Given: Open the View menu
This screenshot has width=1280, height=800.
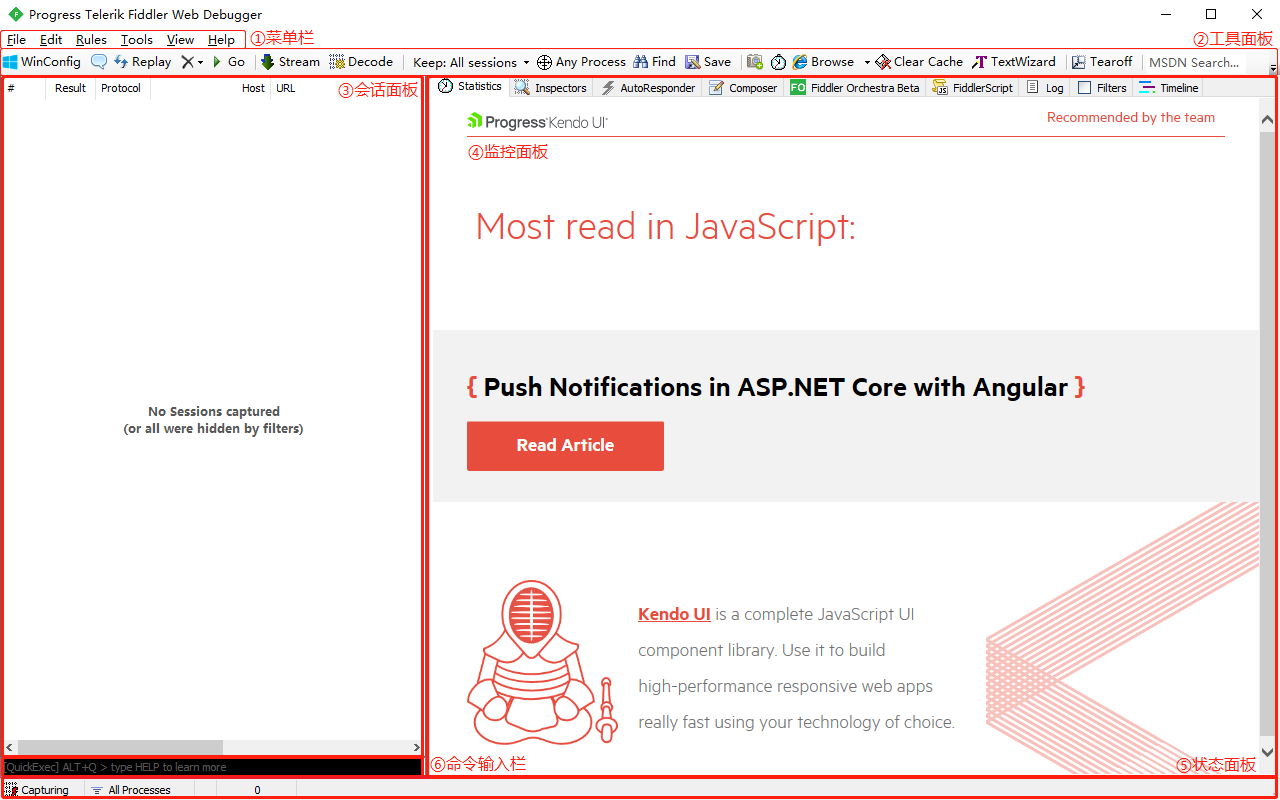Looking at the screenshot, I should pyautogui.click(x=181, y=40).
